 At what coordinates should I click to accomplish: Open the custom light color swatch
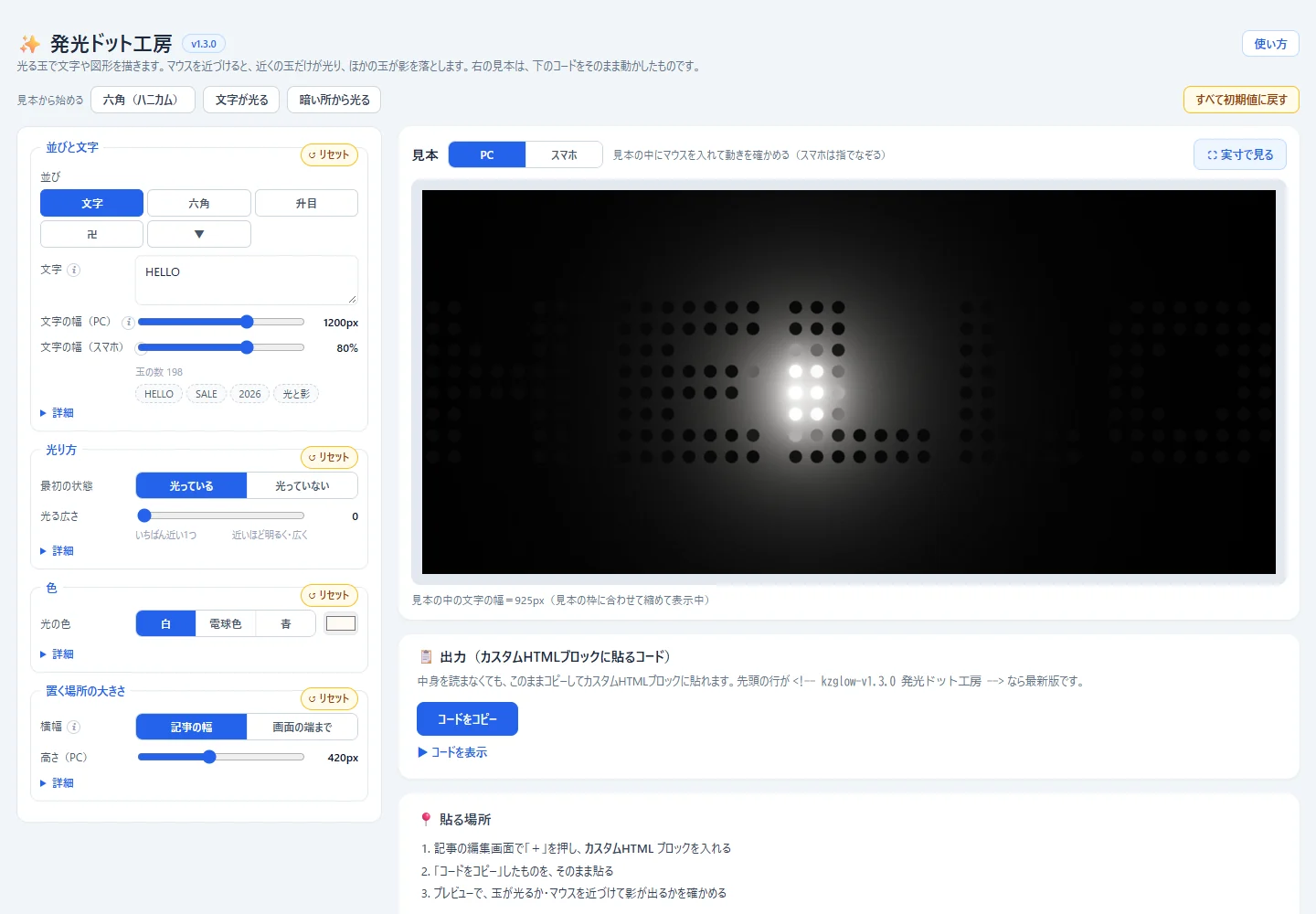click(x=341, y=623)
